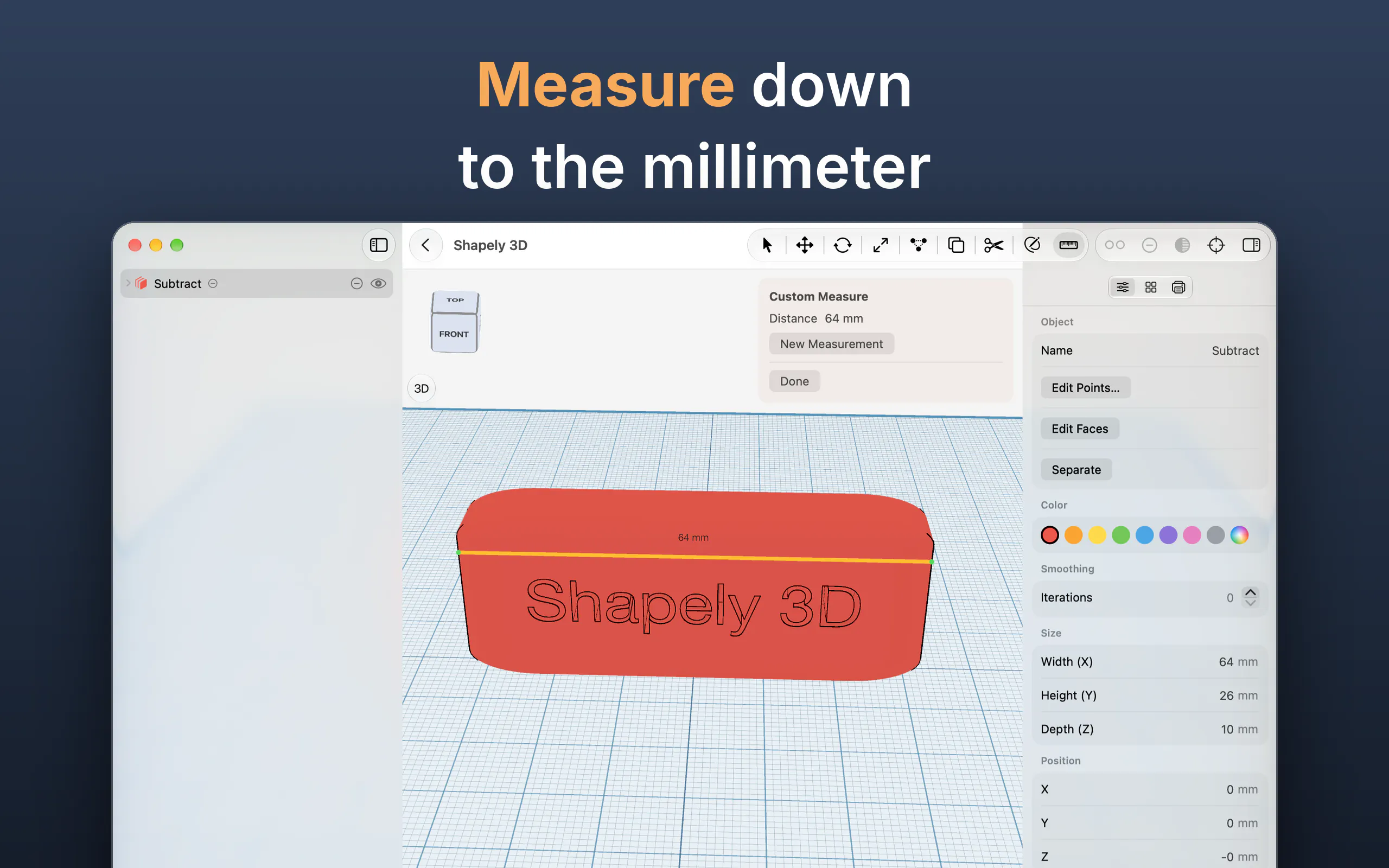Choose the blue color swatch

point(1144,535)
